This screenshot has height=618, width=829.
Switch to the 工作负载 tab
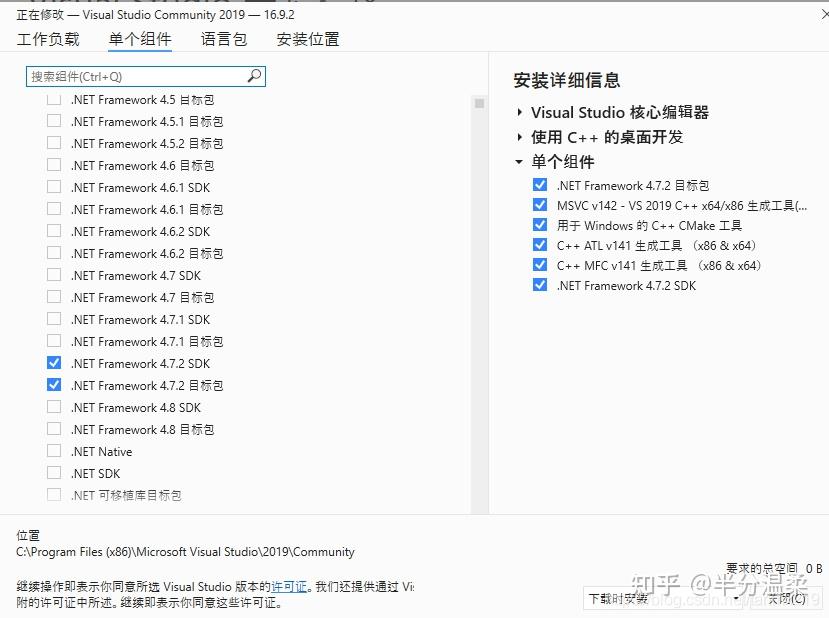click(x=48, y=39)
